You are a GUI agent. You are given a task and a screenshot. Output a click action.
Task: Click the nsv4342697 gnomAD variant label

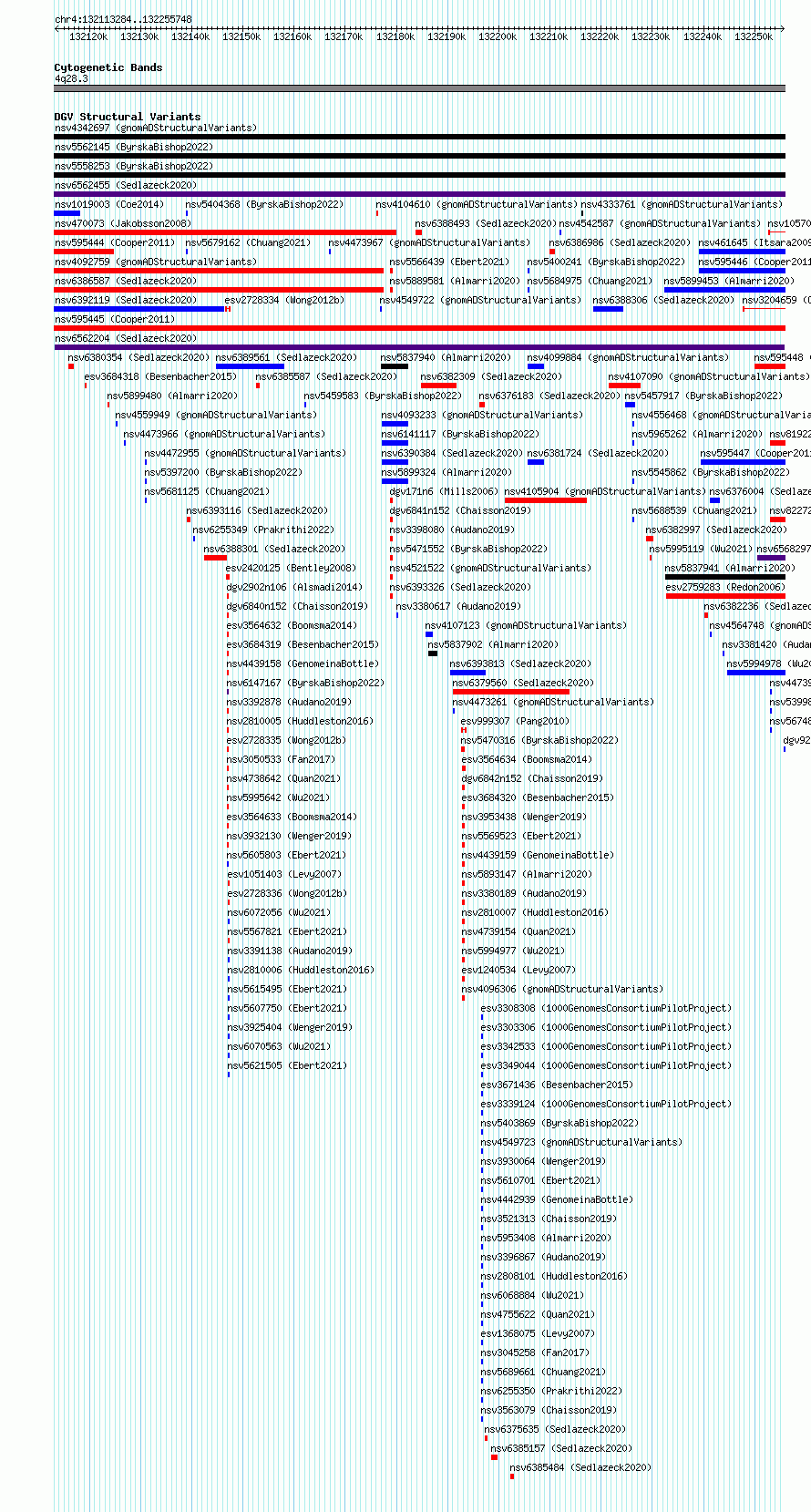[x=156, y=128]
